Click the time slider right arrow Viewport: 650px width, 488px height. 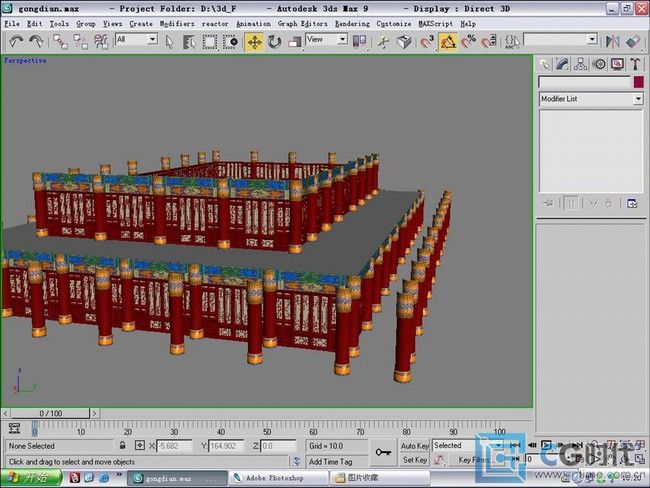(x=95, y=413)
